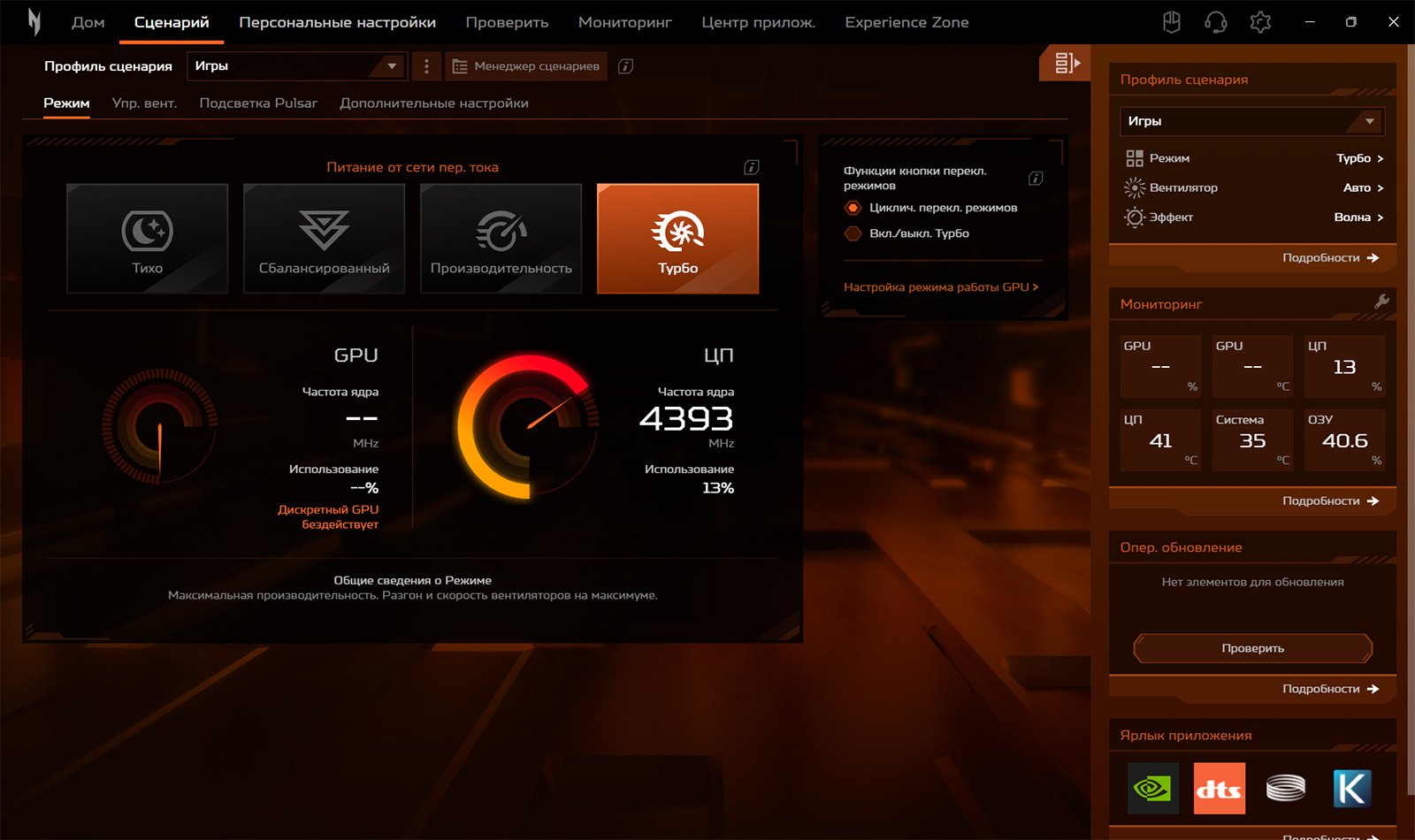
Task: Select Вкл./выкл. Турбо radio option
Action: pos(853,233)
